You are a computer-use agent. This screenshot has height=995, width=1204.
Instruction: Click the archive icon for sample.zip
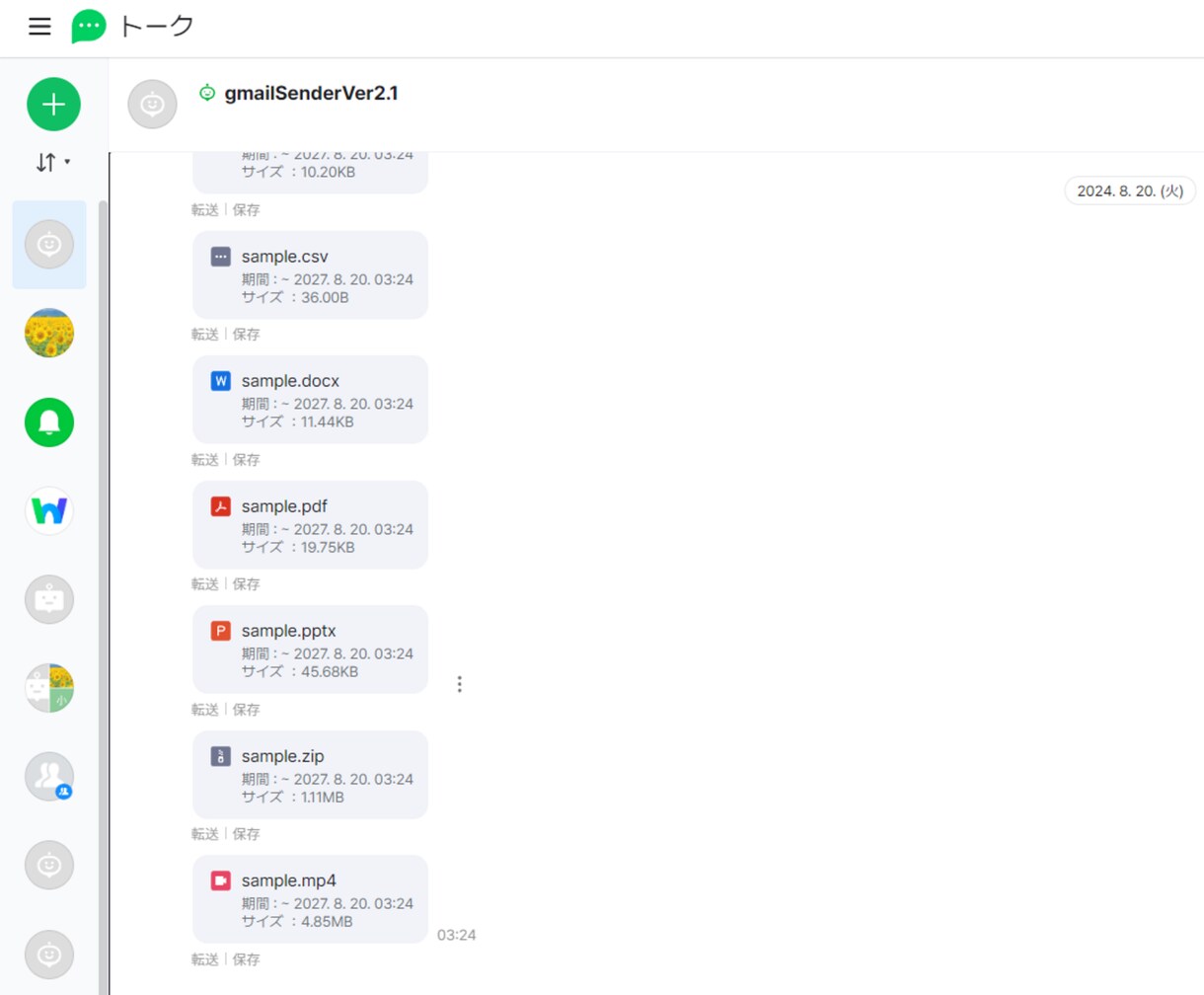pyautogui.click(x=221, y=756)
